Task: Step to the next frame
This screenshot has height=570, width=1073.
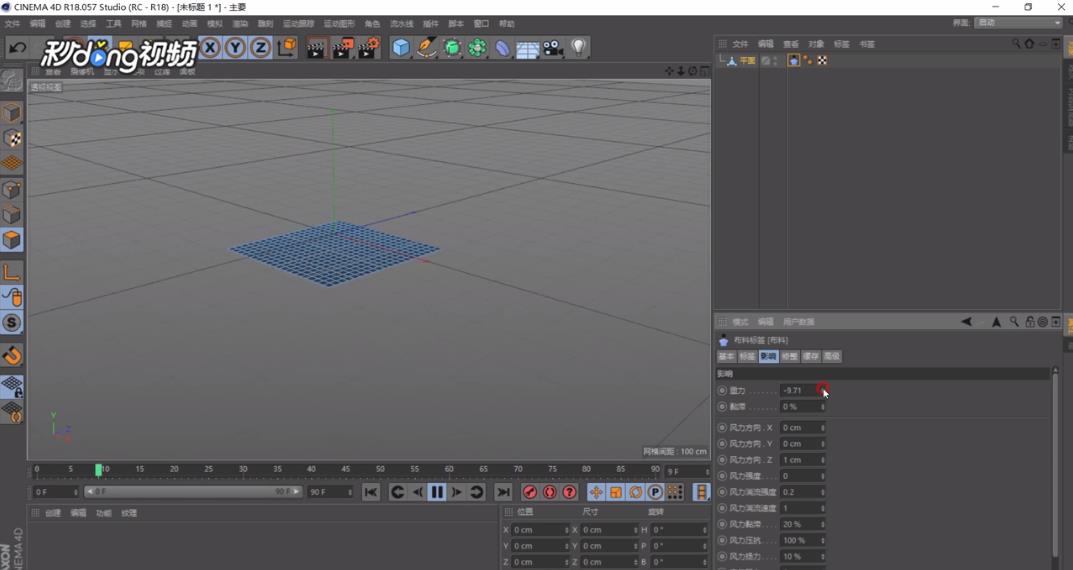Action: 456,492
